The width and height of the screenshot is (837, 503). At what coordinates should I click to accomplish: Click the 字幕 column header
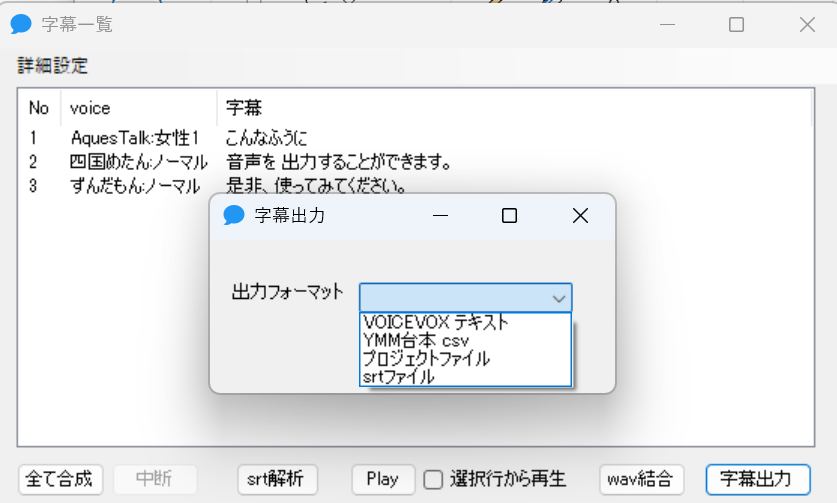pyautogui.click(x=515, y=108)
